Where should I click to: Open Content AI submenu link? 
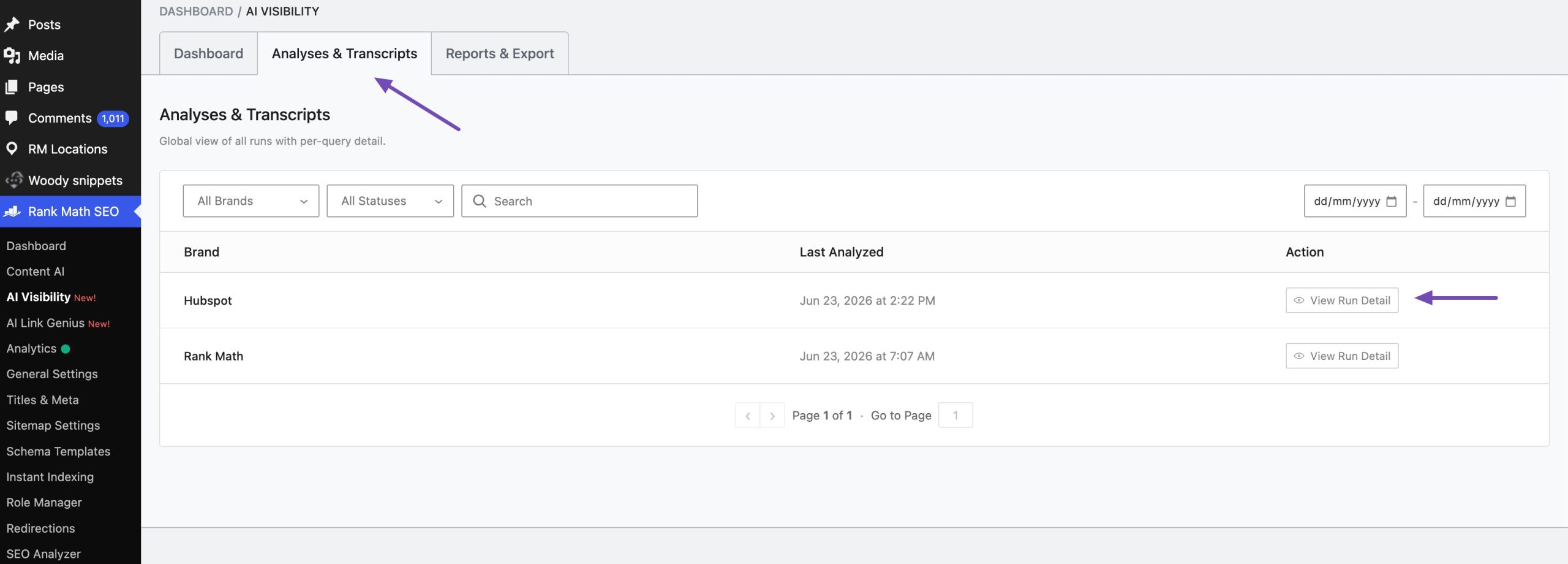[35, 272]
